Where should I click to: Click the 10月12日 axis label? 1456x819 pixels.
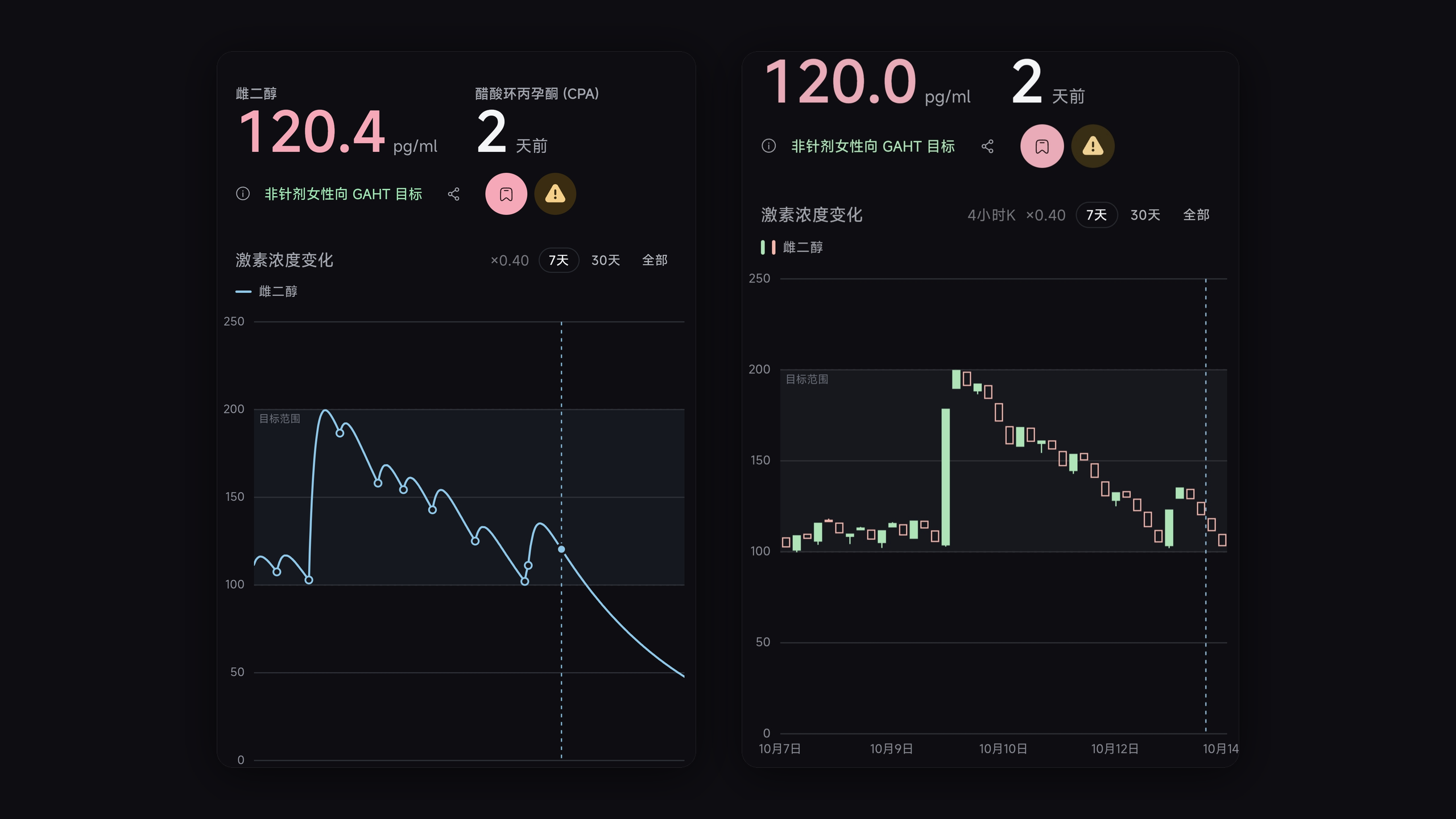[1114, 748]
